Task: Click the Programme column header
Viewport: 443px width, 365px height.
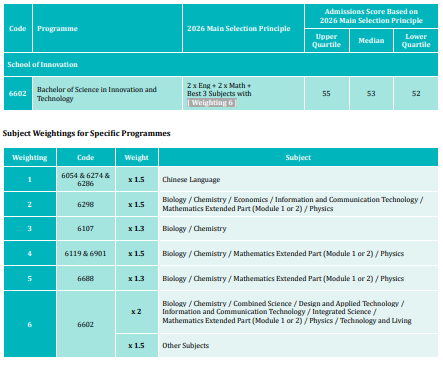Action: click(x=107, y=28)
